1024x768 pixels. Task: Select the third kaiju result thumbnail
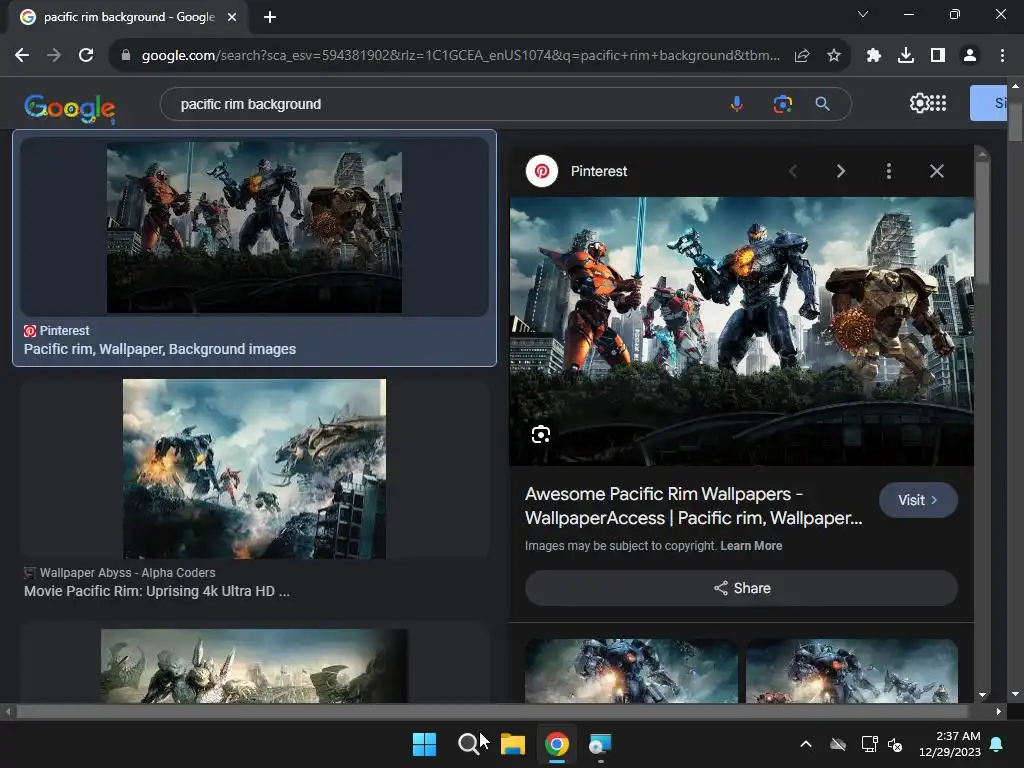click(254, 666)
